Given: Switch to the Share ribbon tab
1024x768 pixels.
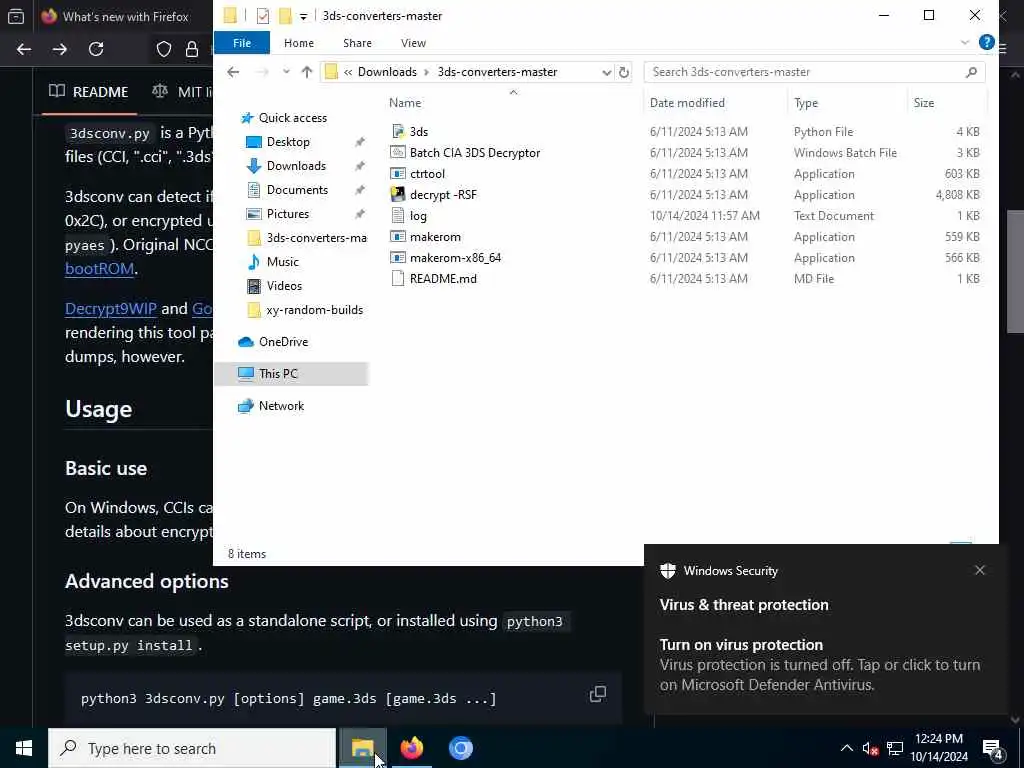Looking at the screenshot, I should 357,43.
